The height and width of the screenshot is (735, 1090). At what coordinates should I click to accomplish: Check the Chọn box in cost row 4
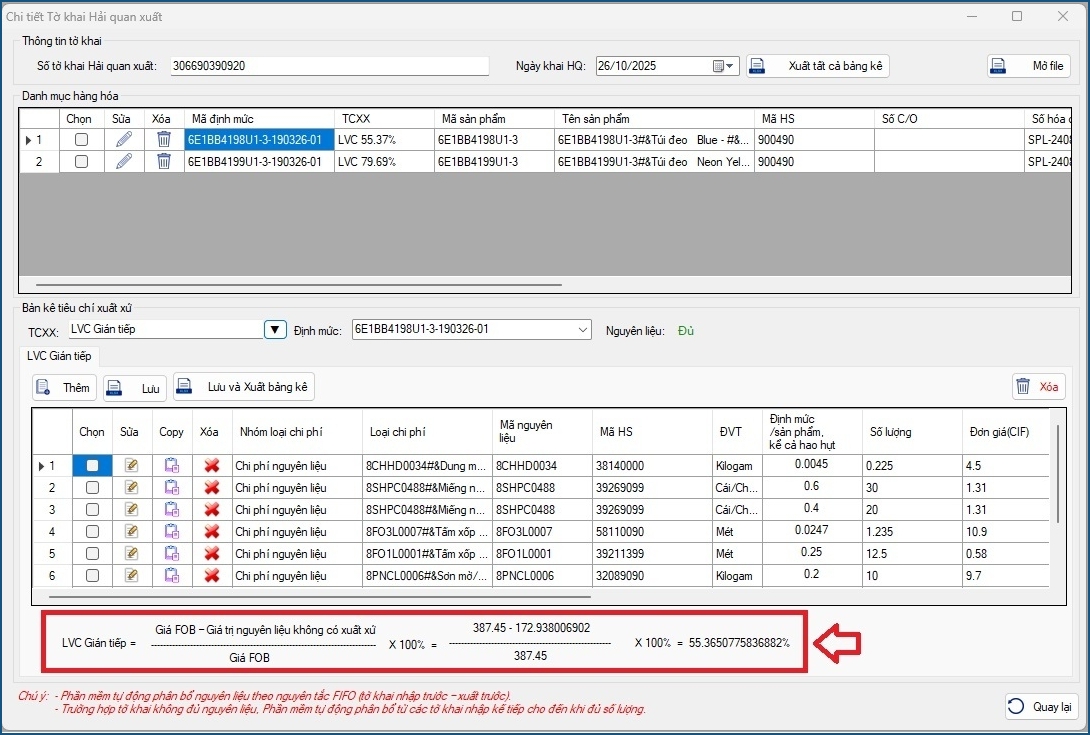point(93,531)
